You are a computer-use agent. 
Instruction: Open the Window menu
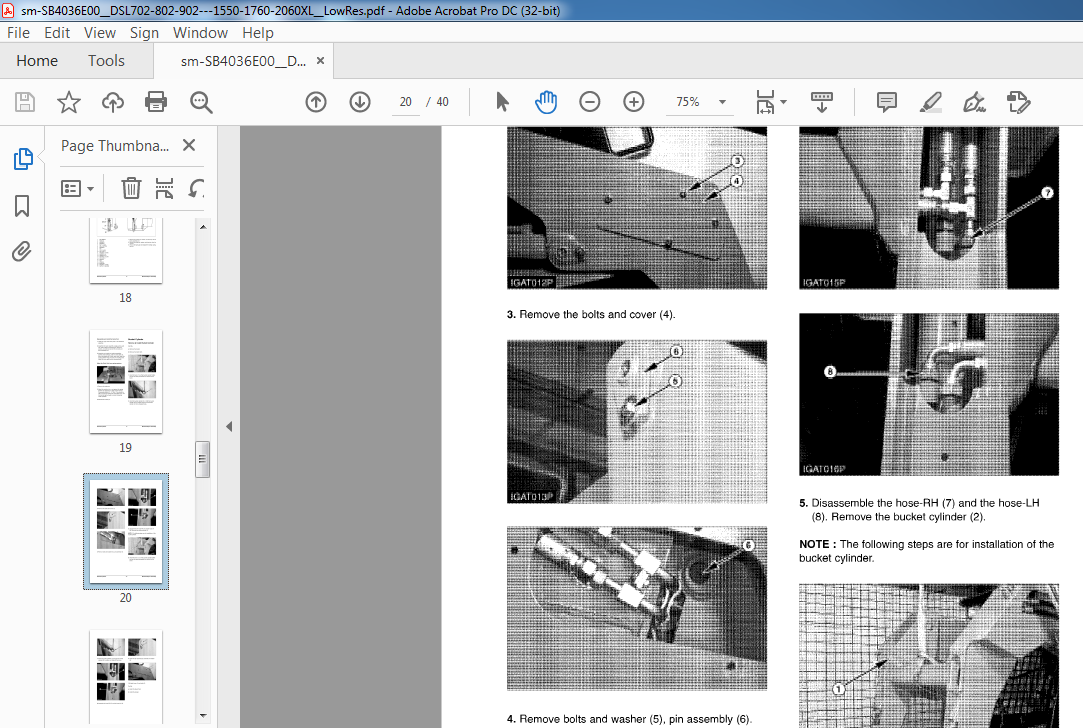[200, 32]
